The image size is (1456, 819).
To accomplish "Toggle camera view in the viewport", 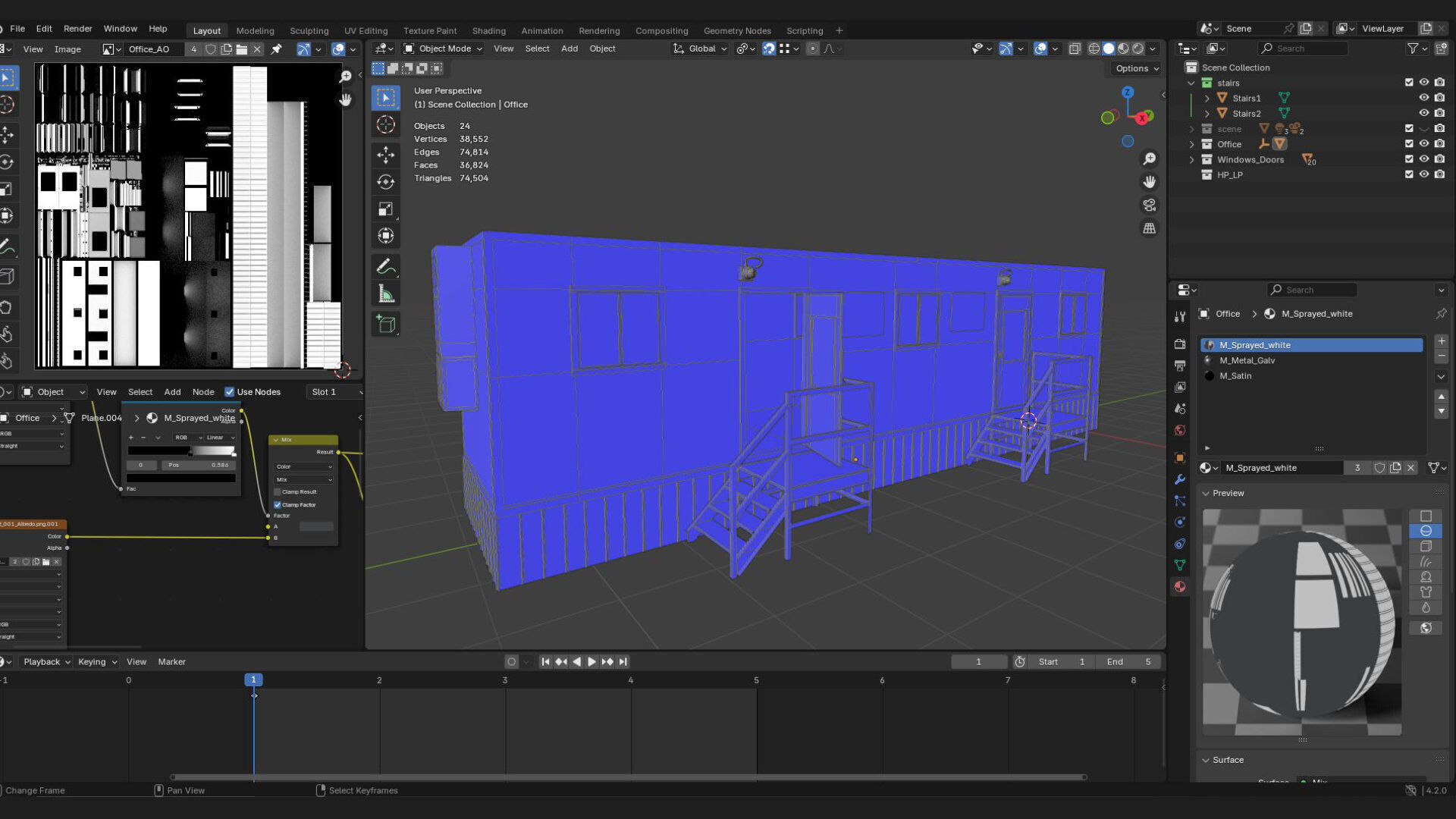I will click(x=1150, y=205).
